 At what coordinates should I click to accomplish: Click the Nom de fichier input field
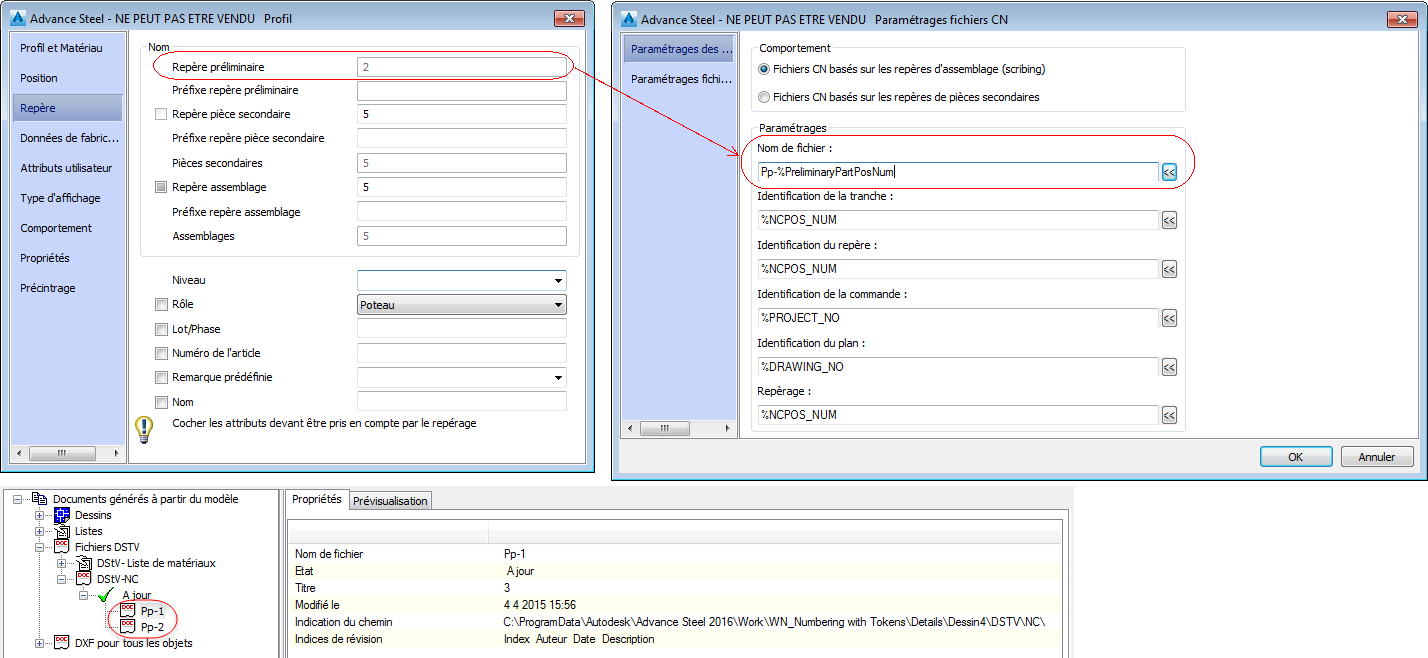coord(958,172)
